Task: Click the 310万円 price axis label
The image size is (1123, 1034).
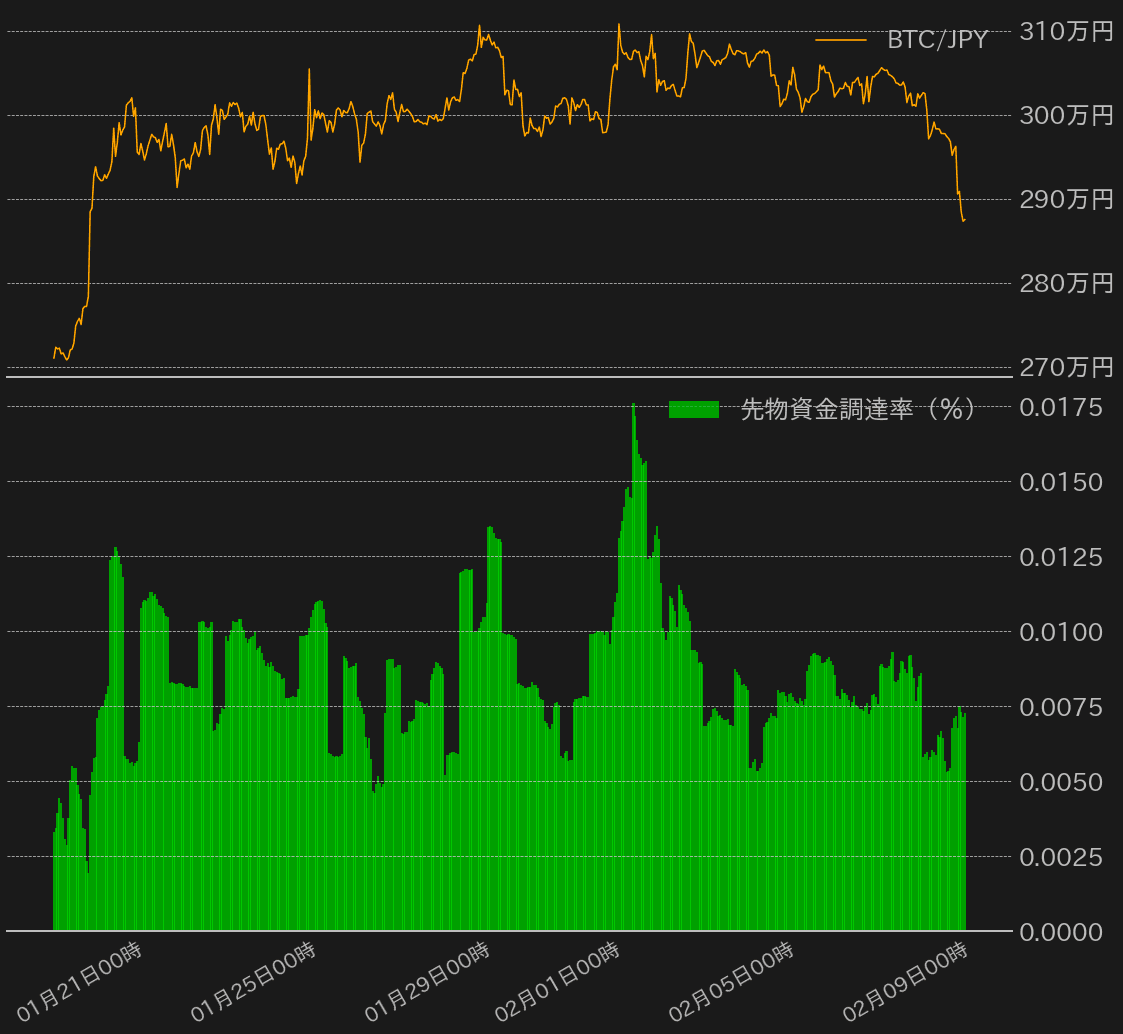Action: (x=1065, y=32)
